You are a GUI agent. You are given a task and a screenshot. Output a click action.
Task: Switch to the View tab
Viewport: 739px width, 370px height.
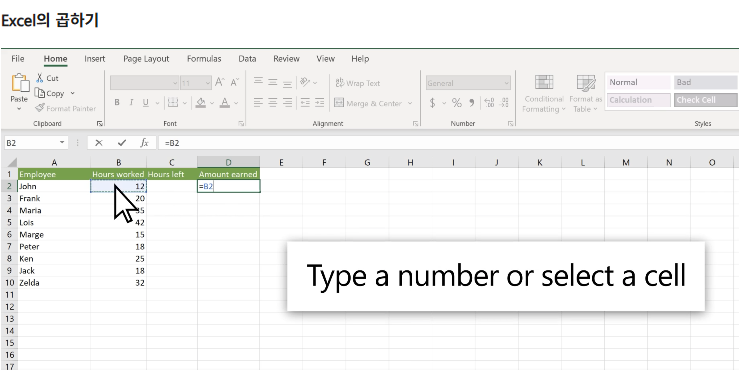(x=326, y=58)
